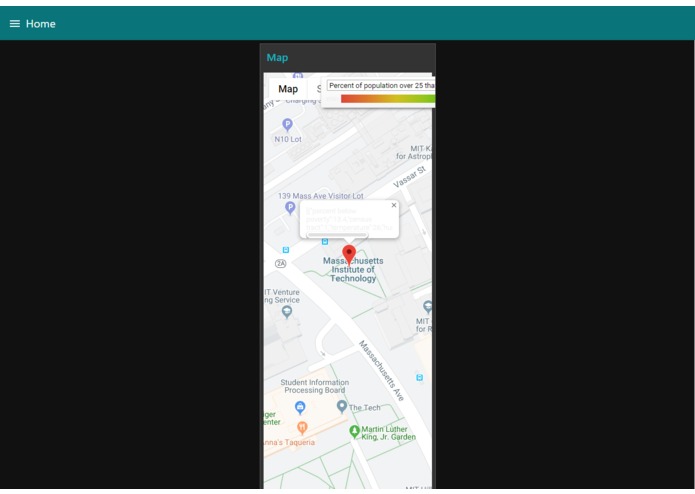The height and width of the screenshot is (494, 695).
Task: Click Anna's Taqueria restaurant icon
Action: point(302,428)
